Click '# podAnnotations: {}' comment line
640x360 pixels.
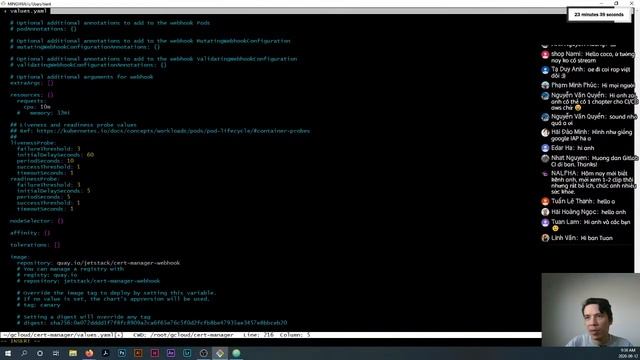[43, 29]
